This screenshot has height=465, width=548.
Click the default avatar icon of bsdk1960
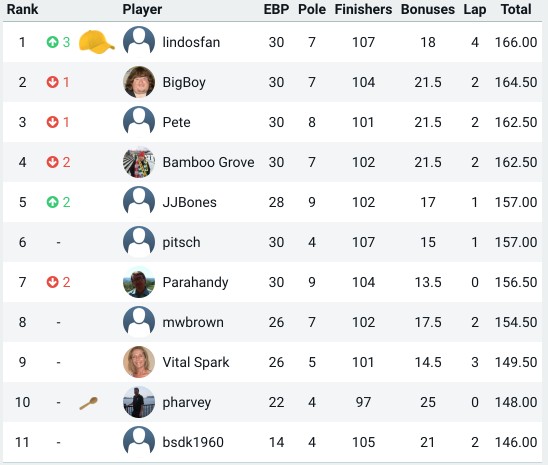click(139, 442)
